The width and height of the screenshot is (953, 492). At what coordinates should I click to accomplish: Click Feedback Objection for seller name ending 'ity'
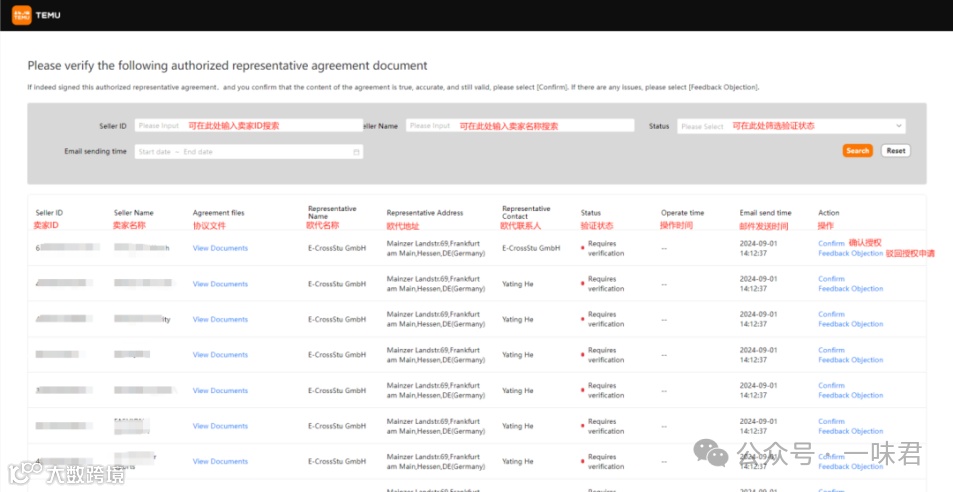[850, 324]
